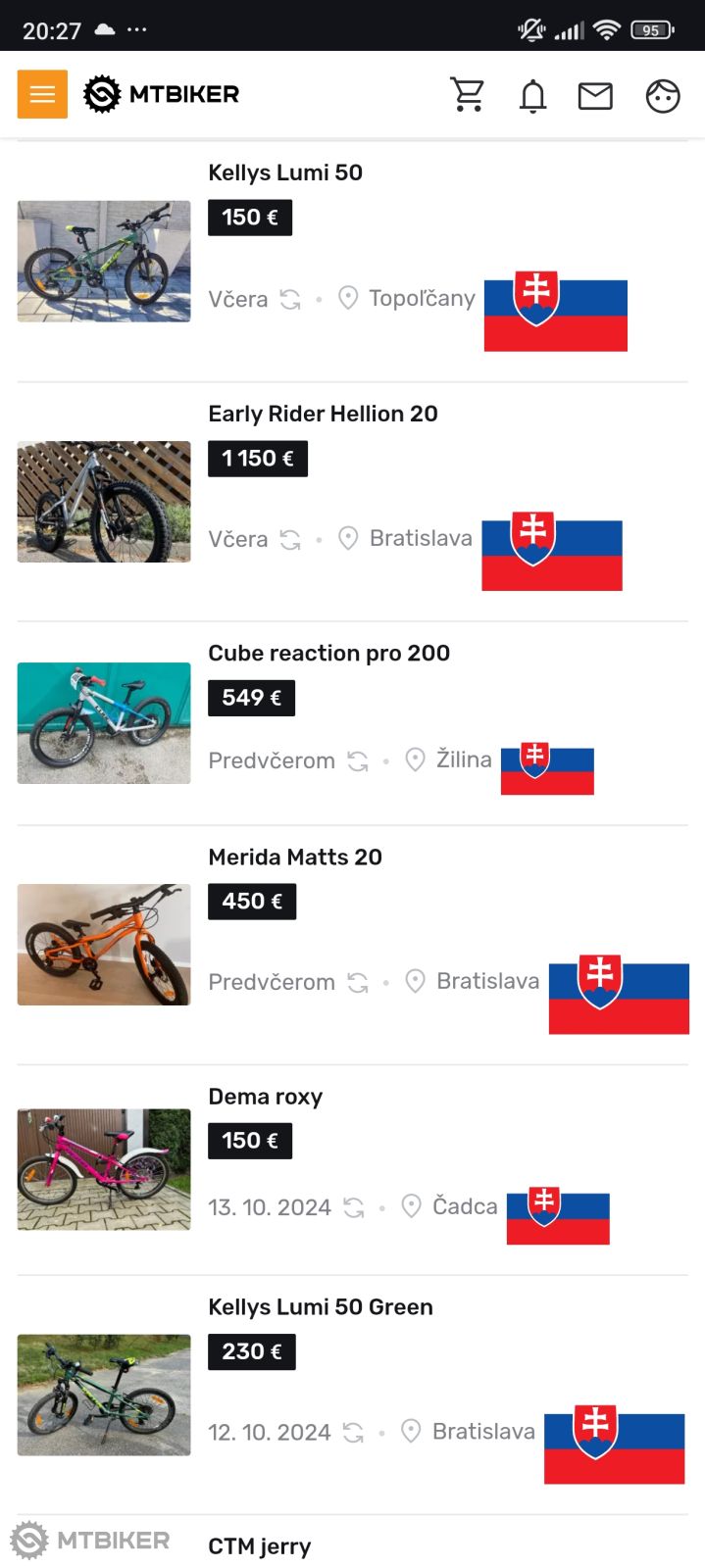705x1568 pixels.
Task: Click refresh icon beside Kellys Lumi 50 date
Action: [x=290, y=299]
